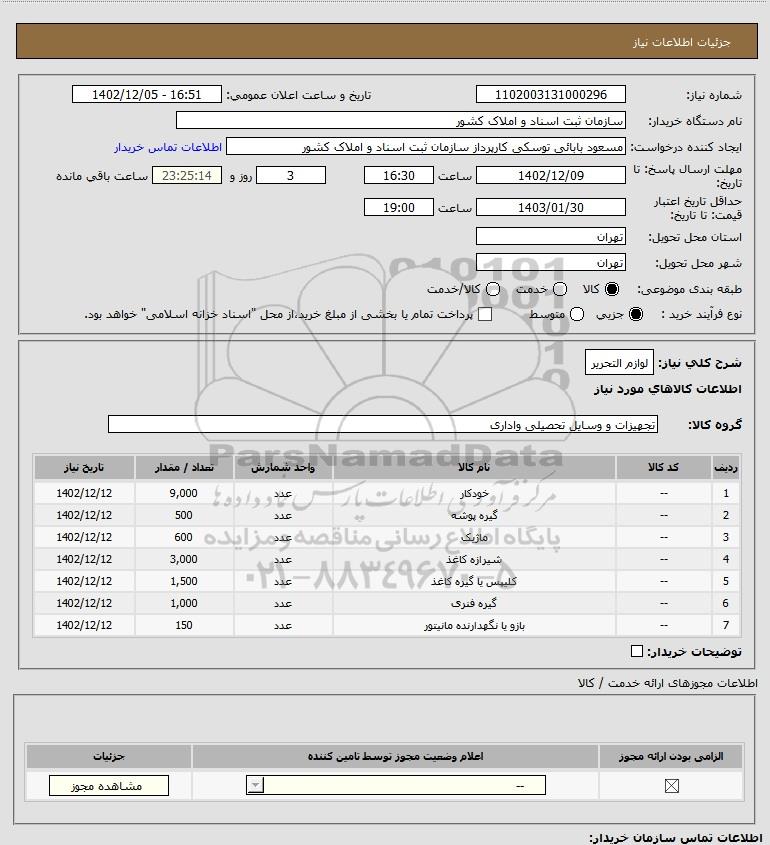Toggle the اسناد خزانه اسلامی payment checkbox
Viewport: 770px width, 845px height.
(x=485, y=314)
